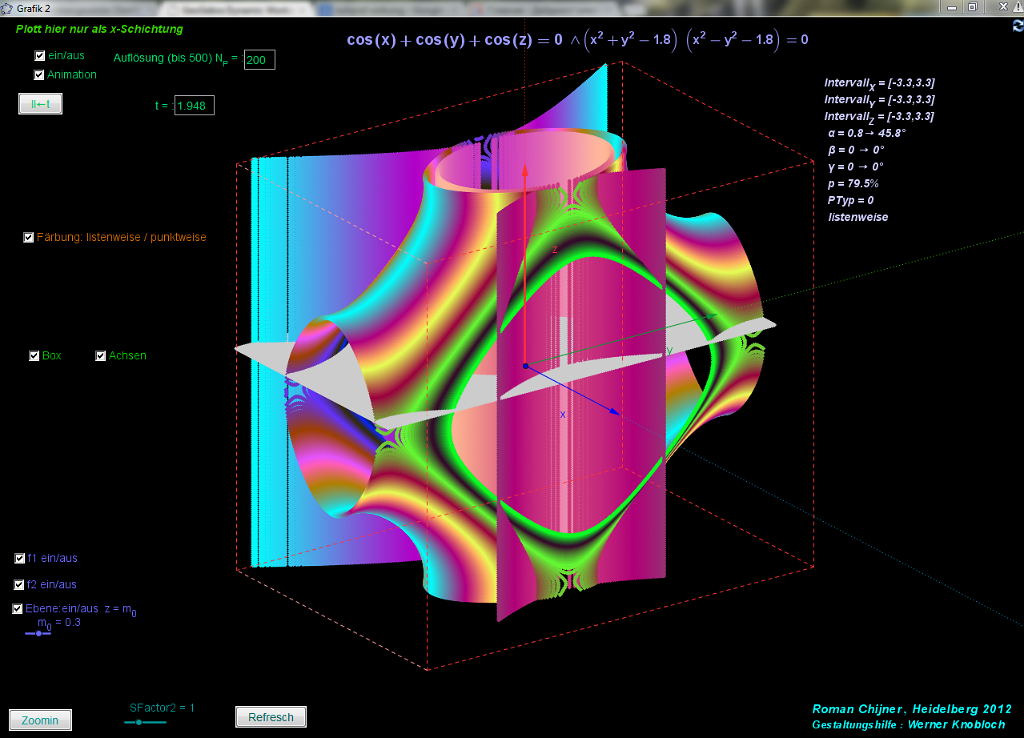Click the Zoomin button
The width and height of the screenshot is (1024, 738).
(x=40, y=720)
